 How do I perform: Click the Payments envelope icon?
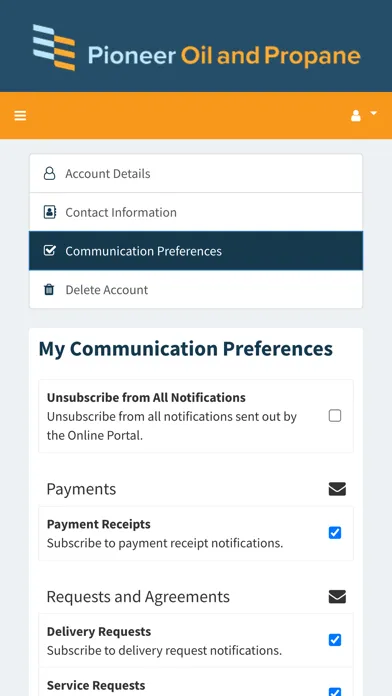(x=337, y=489)
